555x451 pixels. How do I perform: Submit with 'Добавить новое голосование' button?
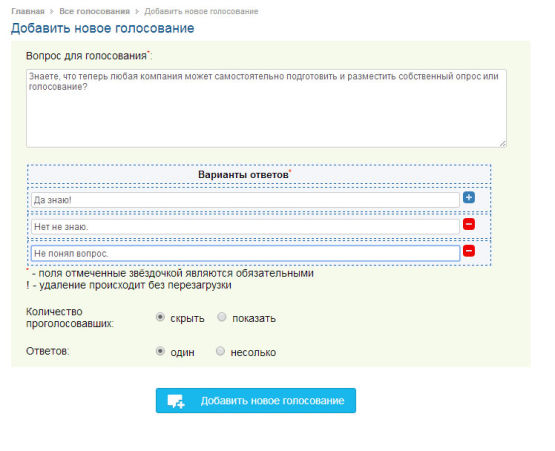point(256,400)
